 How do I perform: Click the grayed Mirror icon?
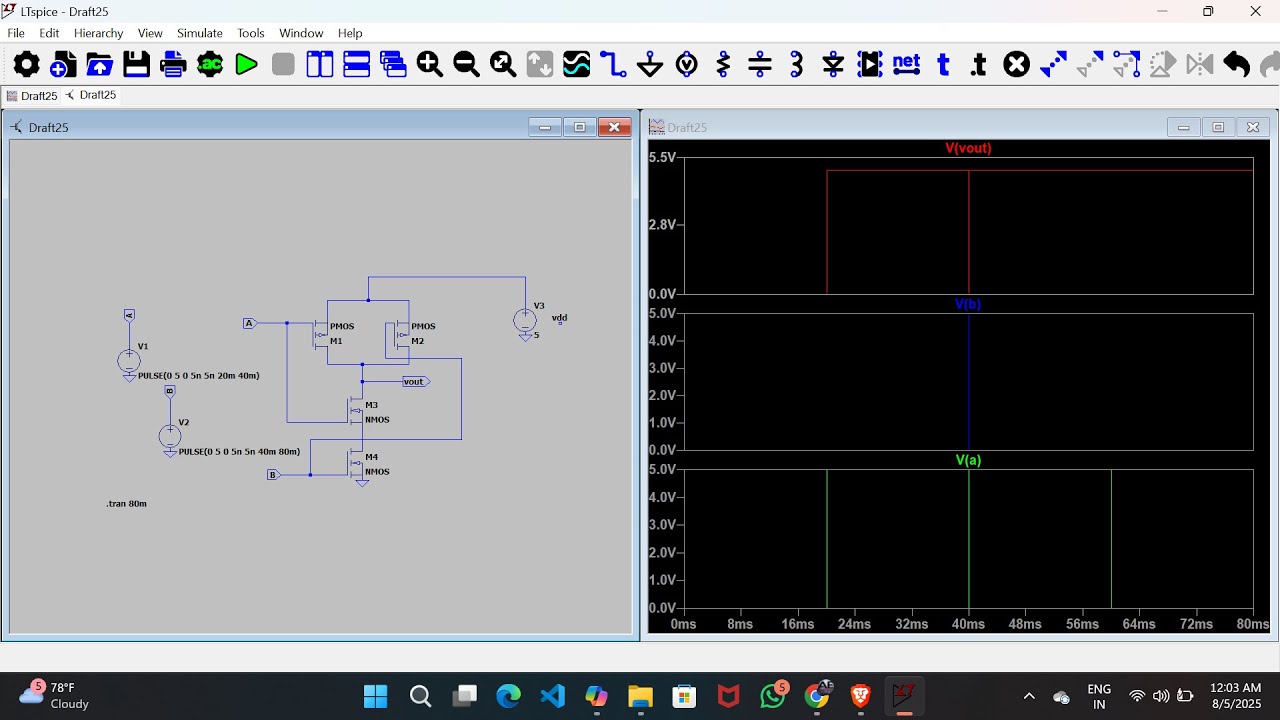(x=1200, y=65)
